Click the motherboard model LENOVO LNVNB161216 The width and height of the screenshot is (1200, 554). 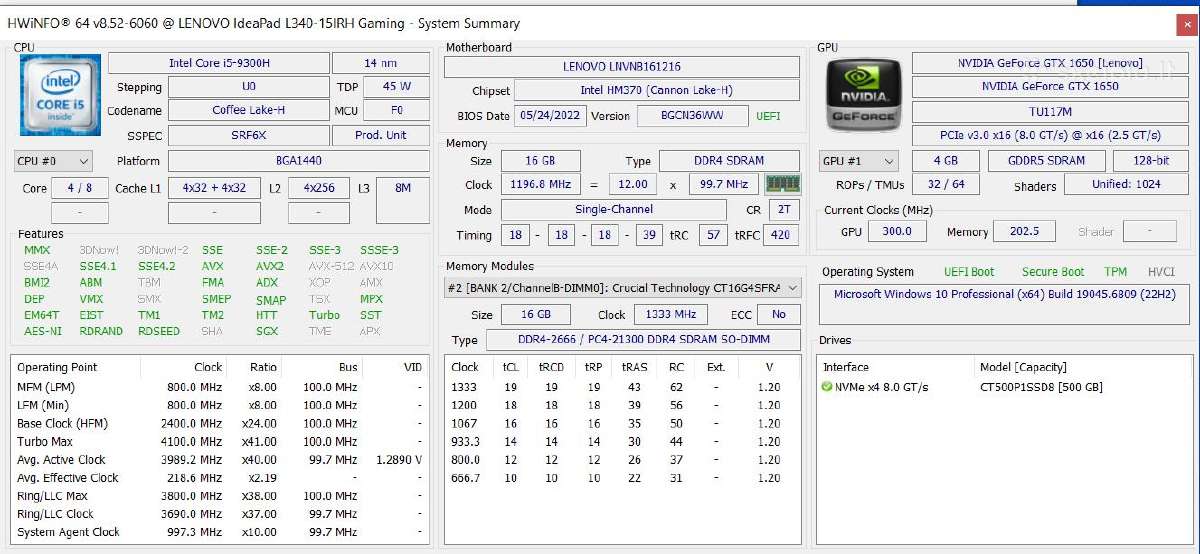(622, 66)
